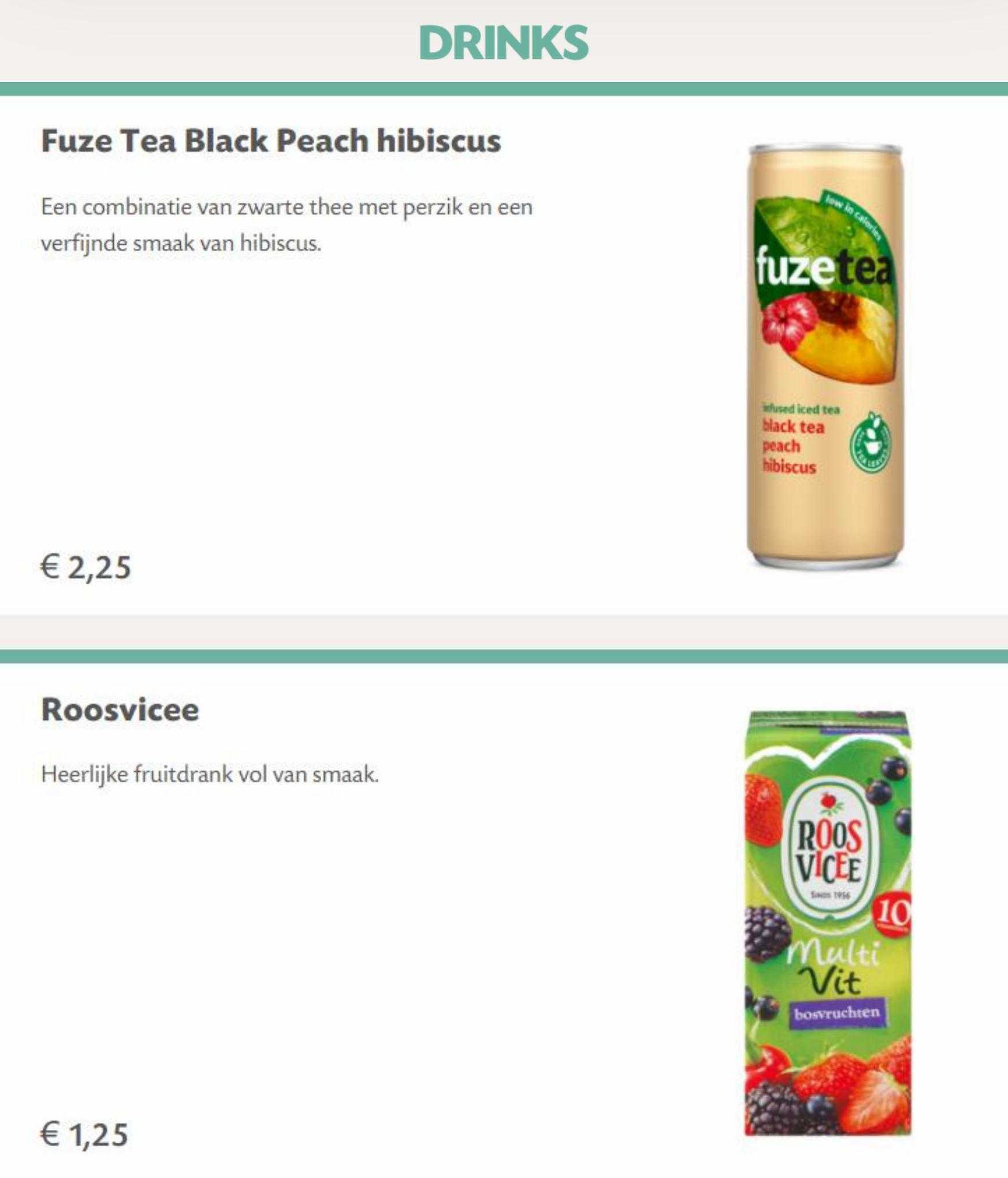Click the purple bosvruchten label on carton
This screenshot has height=1178, width=1008.
pos(837,1012)
